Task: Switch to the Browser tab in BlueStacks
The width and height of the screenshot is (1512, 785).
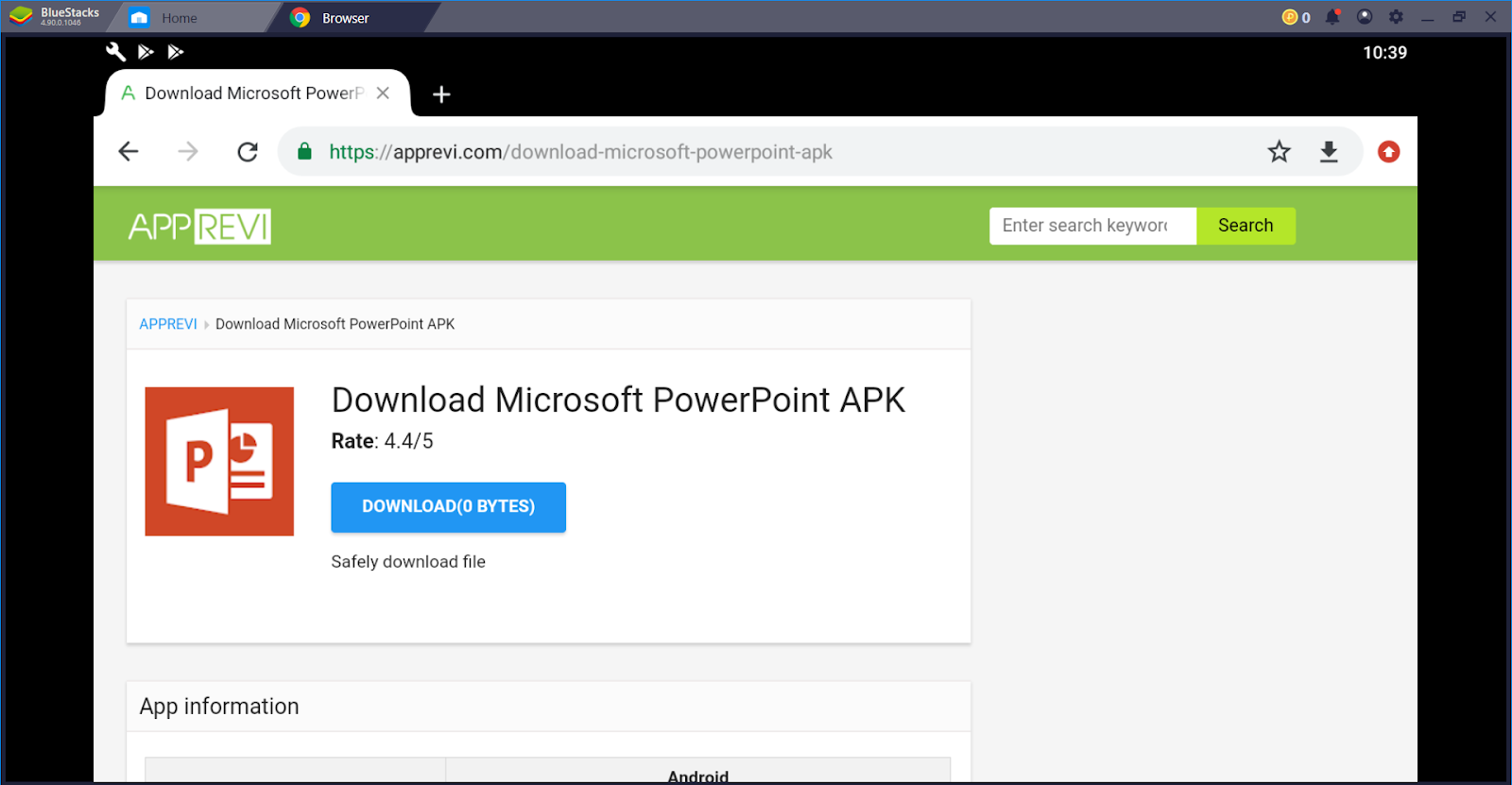Action: [346, 18]
